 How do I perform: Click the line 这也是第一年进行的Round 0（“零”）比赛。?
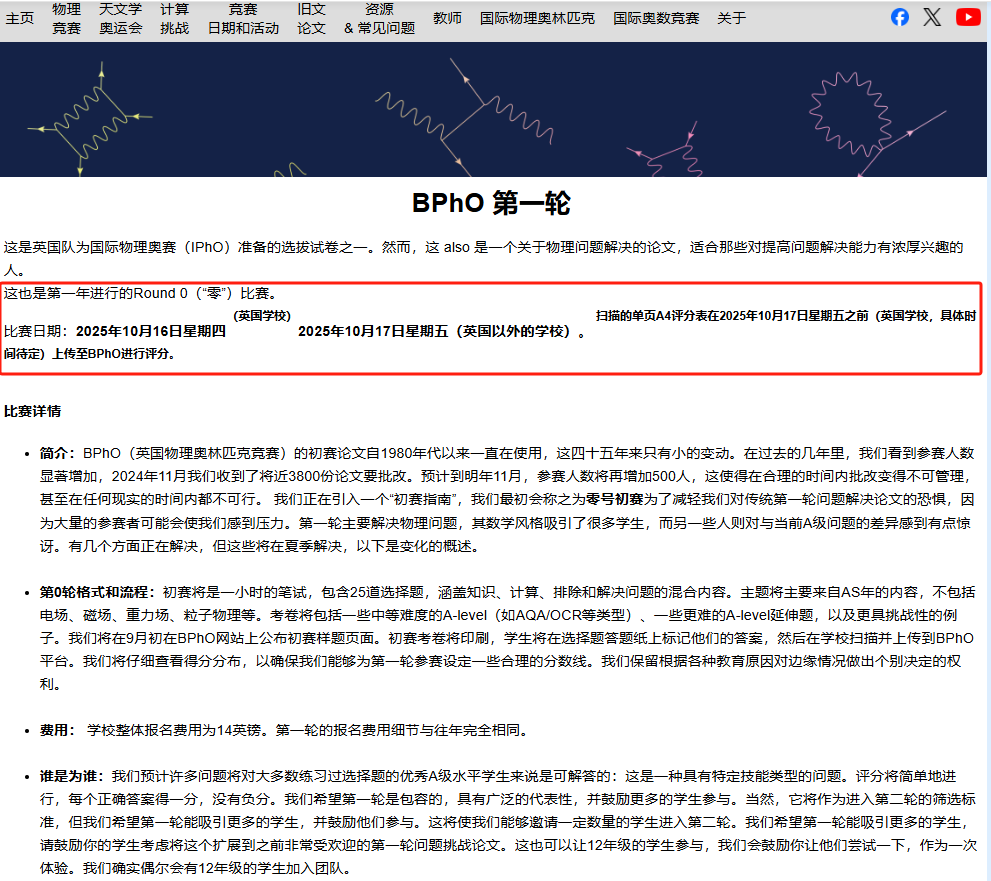(140, 293)
